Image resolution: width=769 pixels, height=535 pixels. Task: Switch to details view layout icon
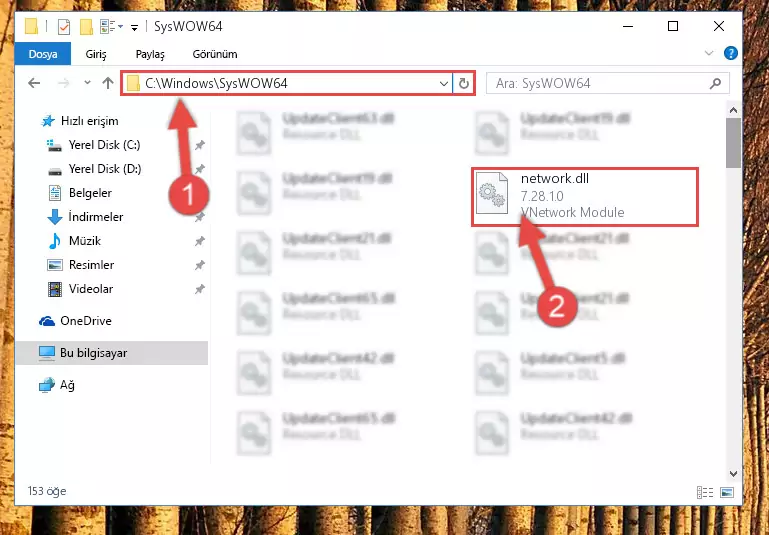pos(705,492)
